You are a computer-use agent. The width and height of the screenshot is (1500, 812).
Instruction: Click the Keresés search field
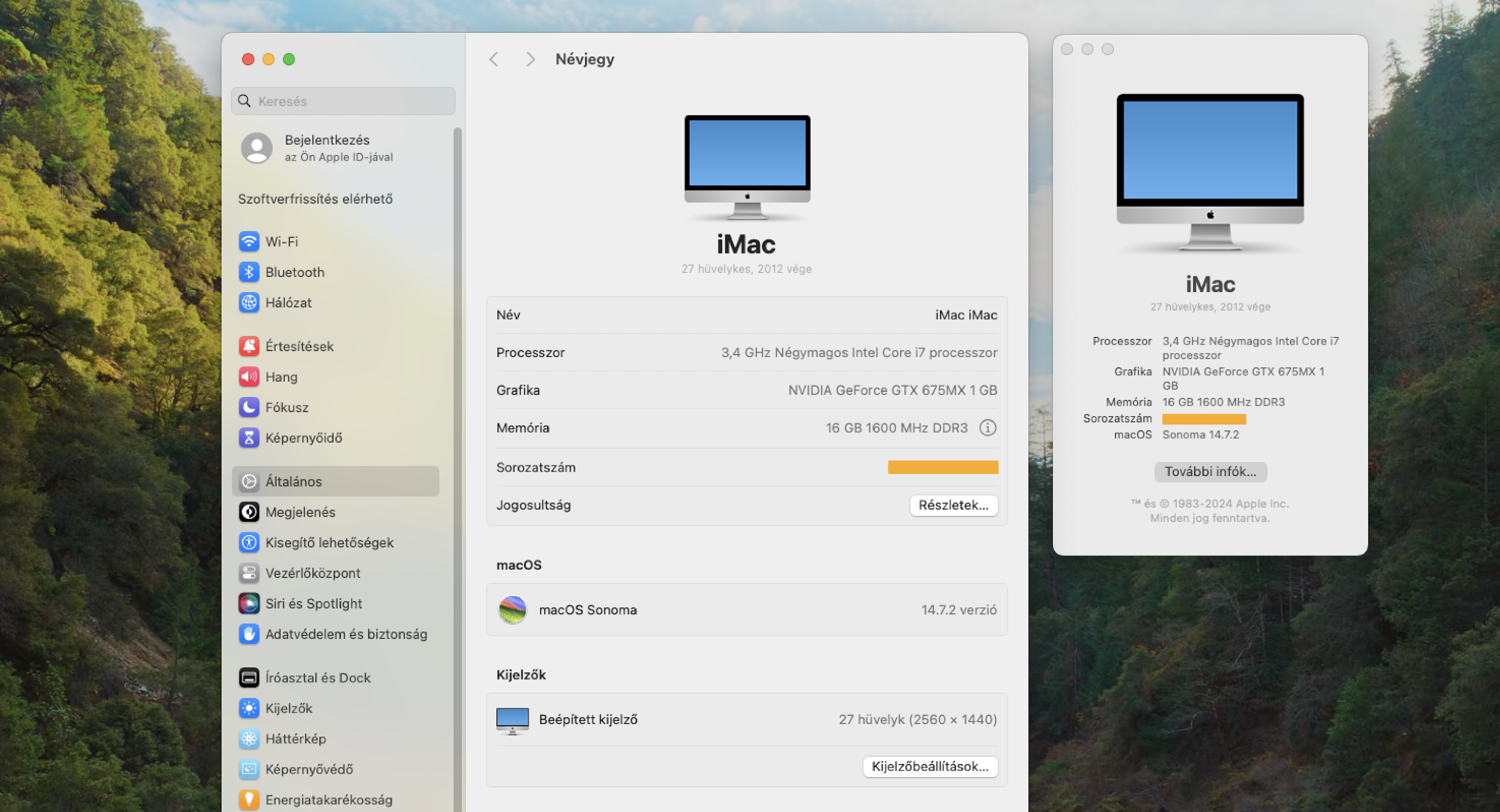342,101
